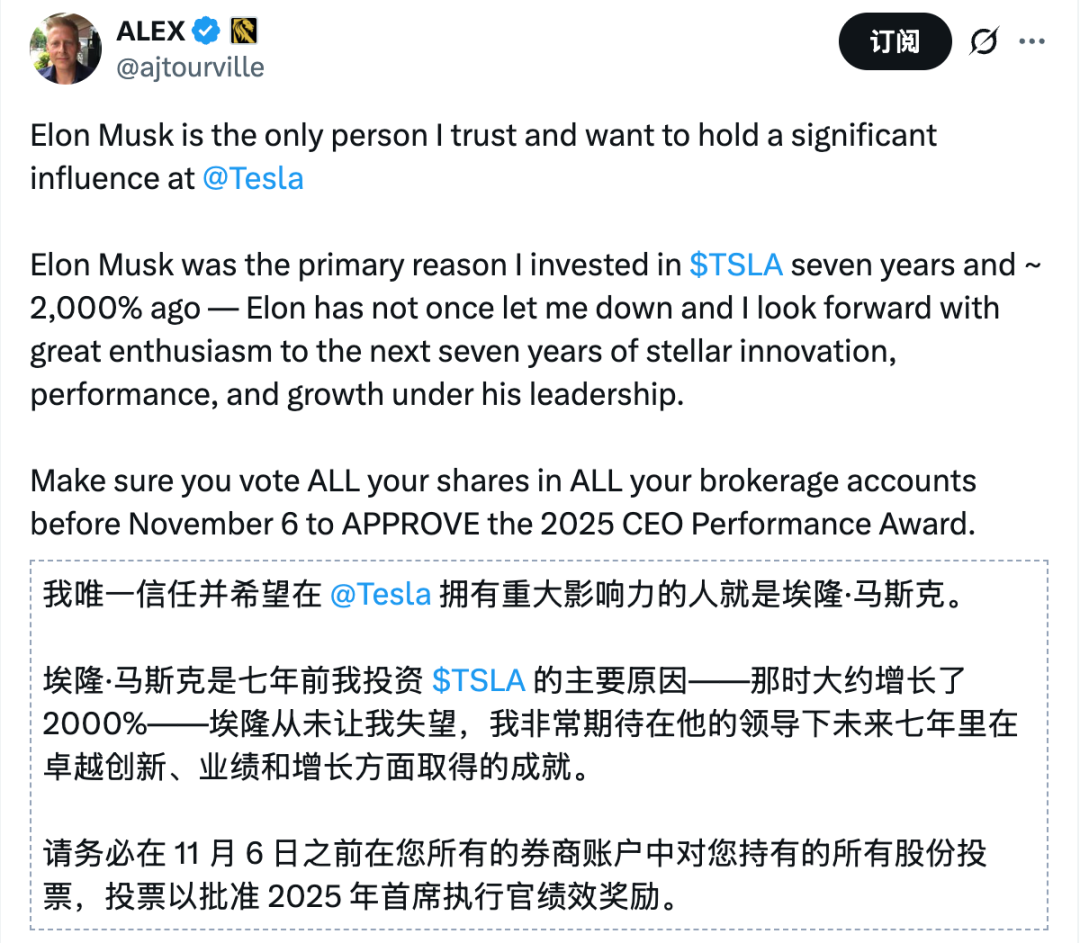The image size is (1080, 943).
Task: Click the @Tesla mention in the Chinese translation
Action: 380,594
